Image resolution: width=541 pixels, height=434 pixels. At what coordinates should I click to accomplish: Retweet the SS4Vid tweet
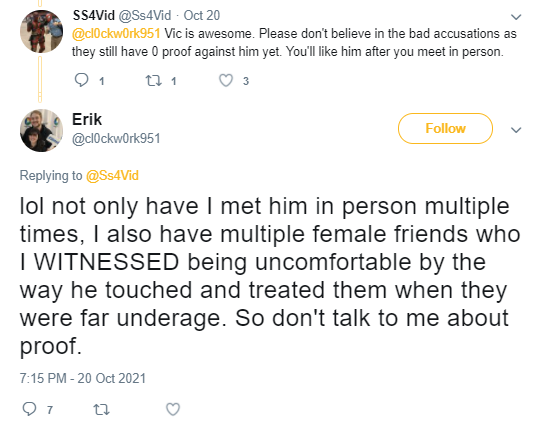click(x=154, y=81)
